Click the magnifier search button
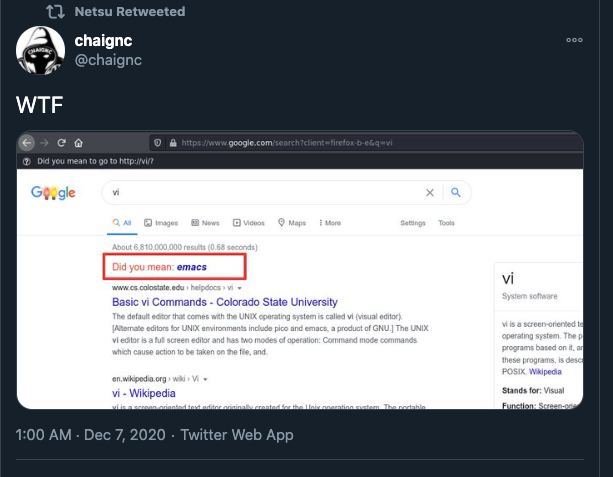613x477 pixels. [x=456, y=192]
